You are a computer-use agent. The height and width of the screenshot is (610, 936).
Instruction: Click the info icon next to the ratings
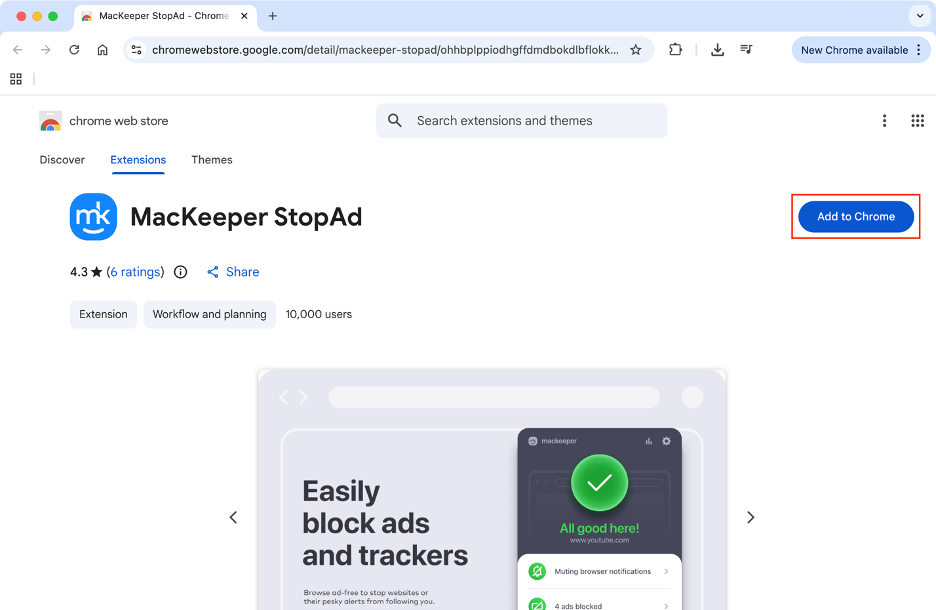[x=179, y=271]
